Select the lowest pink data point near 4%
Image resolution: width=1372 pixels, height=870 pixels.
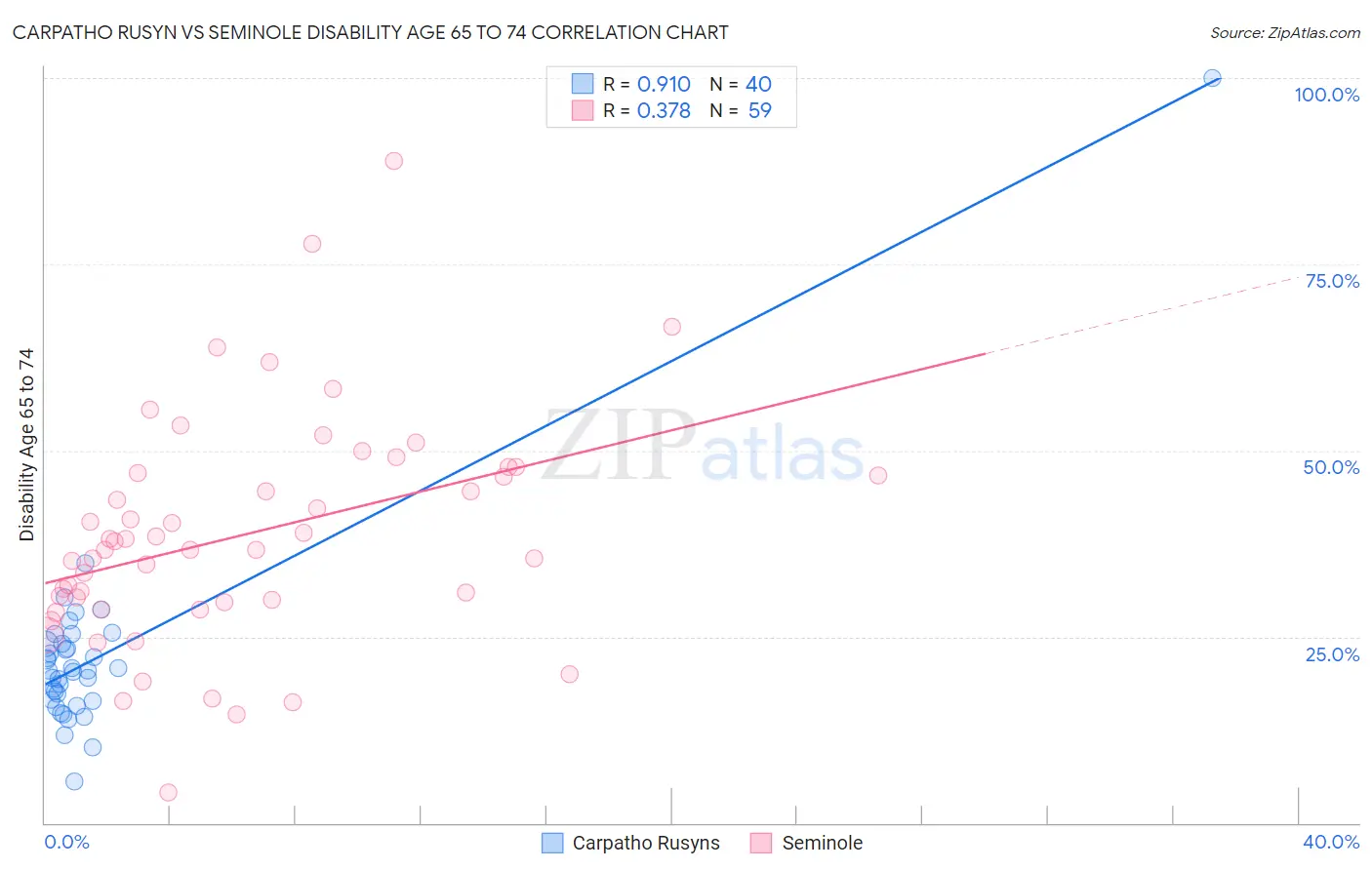pyautogui.click(x=168, y=792)
